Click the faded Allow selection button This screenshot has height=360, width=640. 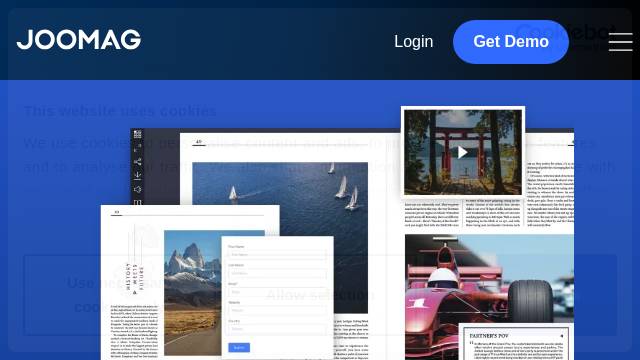pos(320,295)
